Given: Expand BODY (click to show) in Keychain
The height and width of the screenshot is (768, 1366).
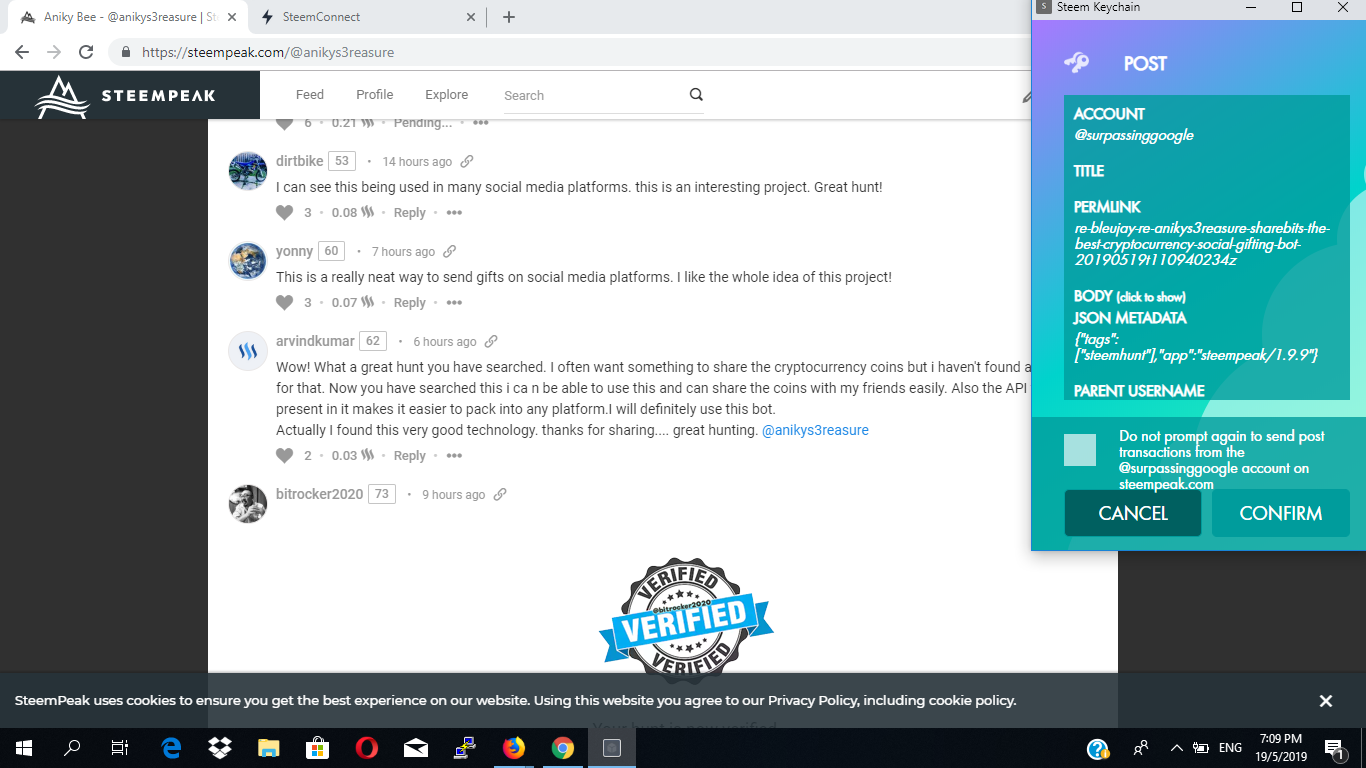Looking at the screenshot, I should coord(1130,296).
